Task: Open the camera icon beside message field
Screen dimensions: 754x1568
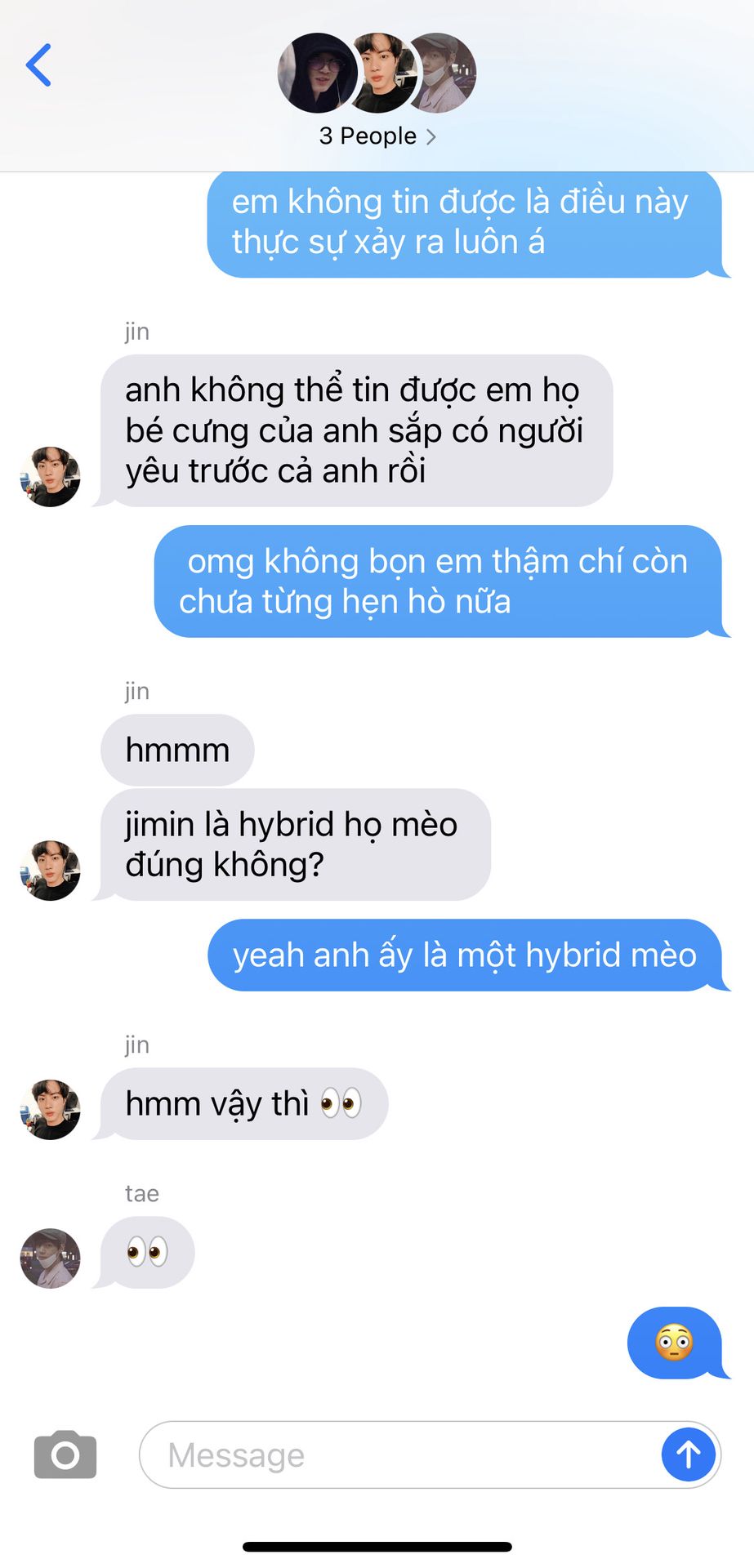Action: [65, 1454]
